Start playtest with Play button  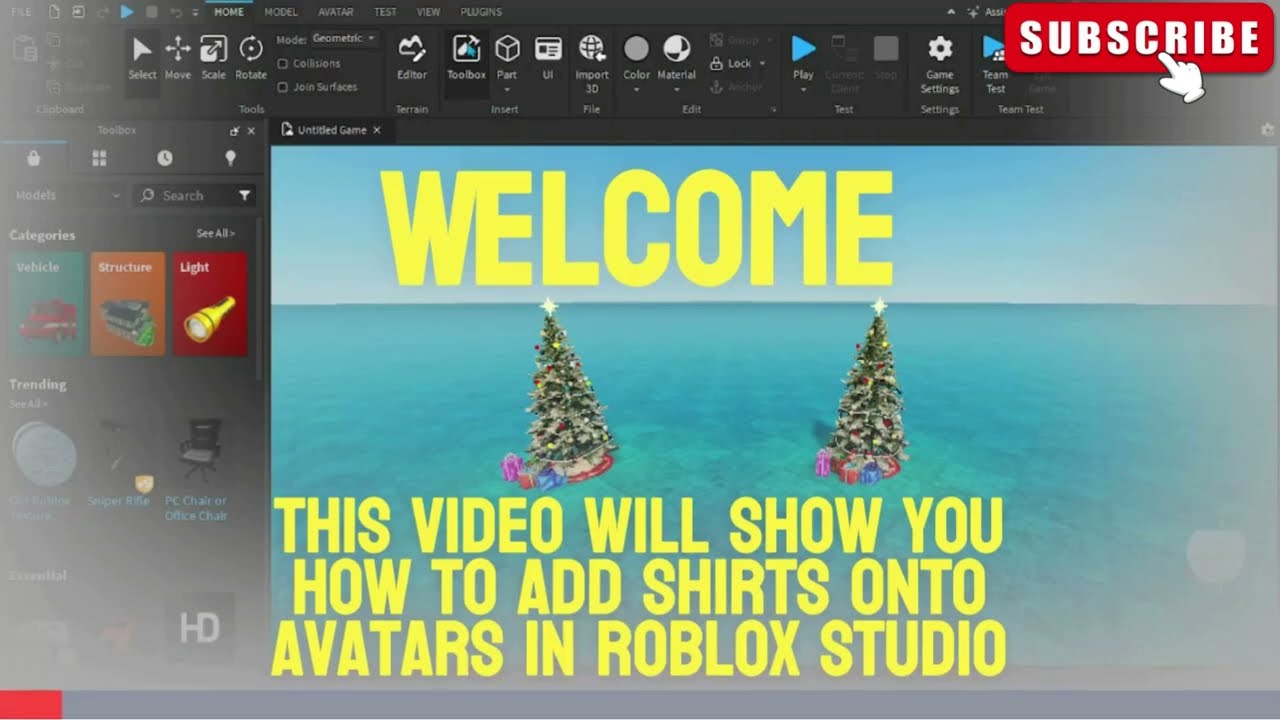click(x=803, y=56)
